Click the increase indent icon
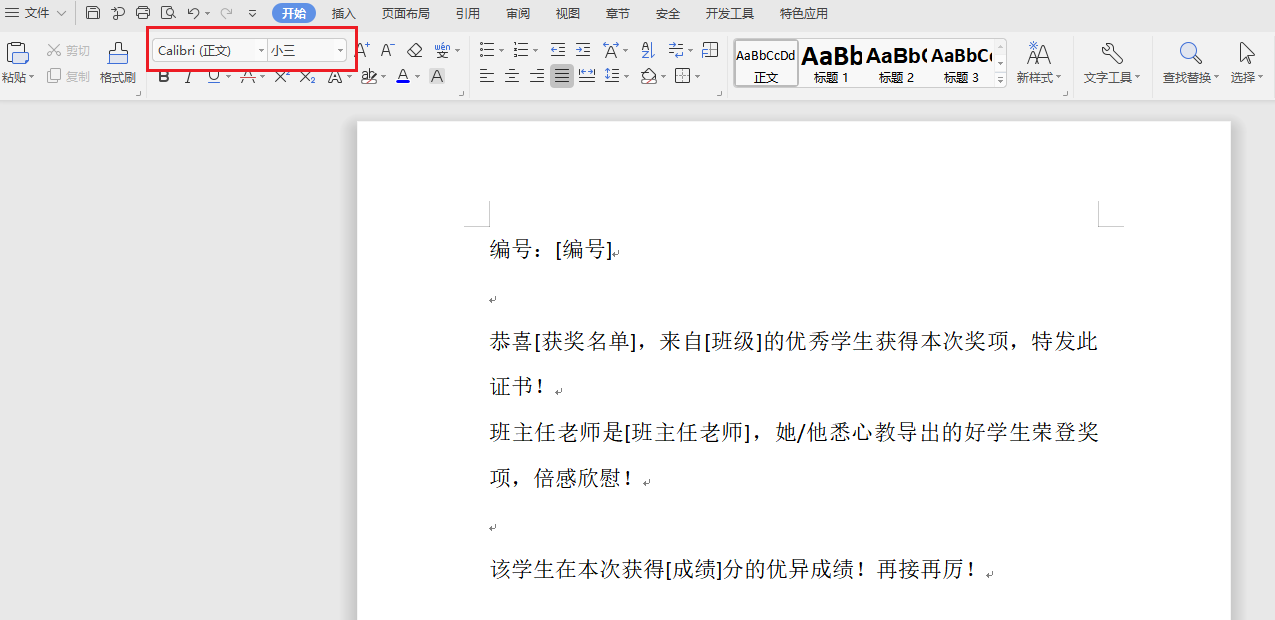The image size is (1275, 620). pyautogui.click(x=582, y=49)
